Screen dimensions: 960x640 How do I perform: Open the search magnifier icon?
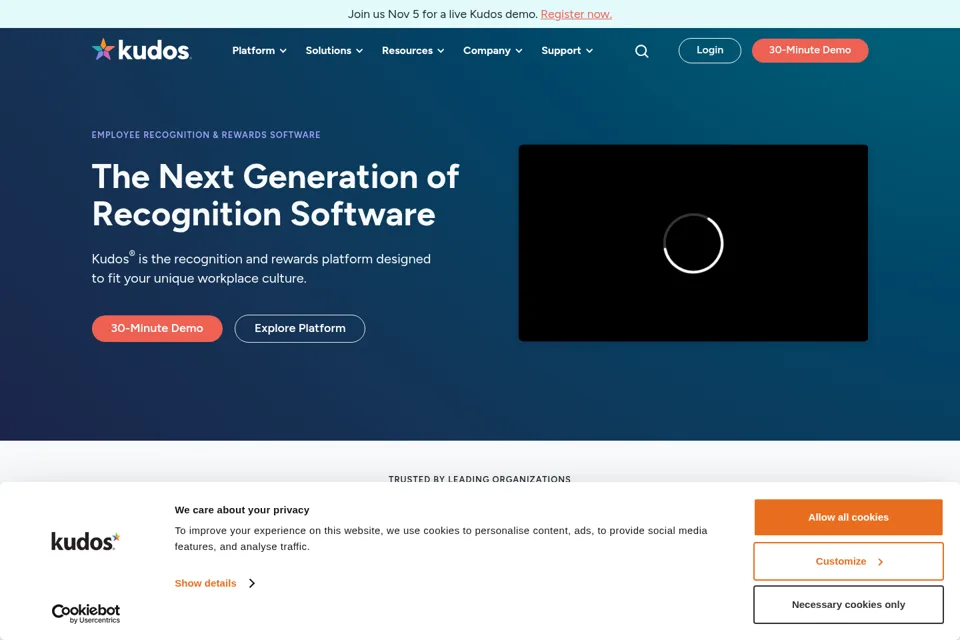(x=641, y=51)
